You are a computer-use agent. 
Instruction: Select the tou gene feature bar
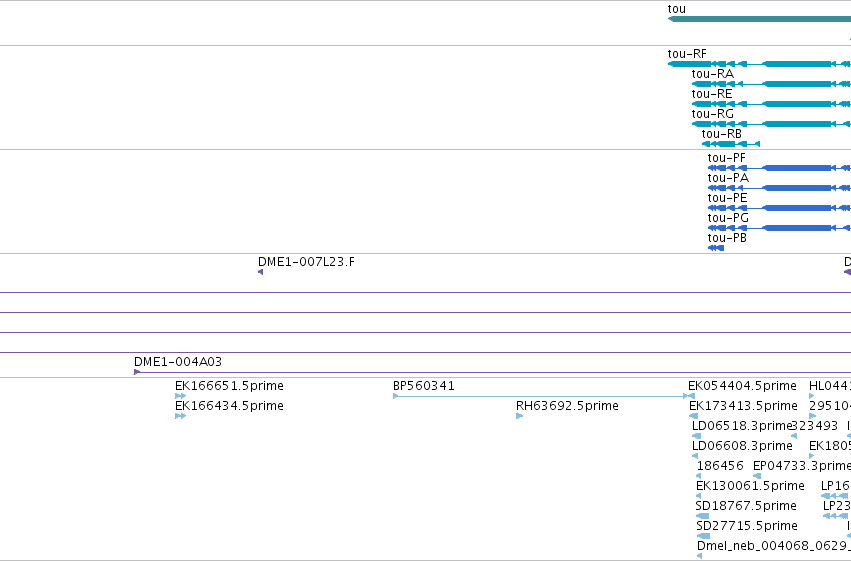coord(759,19)
